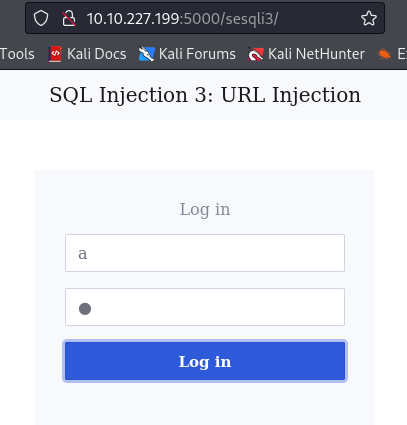Screen dimensions: 407x425
Task: Click the Kali NetHunter bookmark icon
Action: point(256,54)
